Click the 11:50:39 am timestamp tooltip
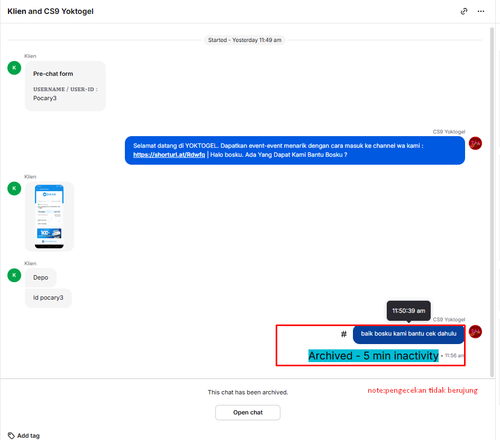 coord(408,311)
